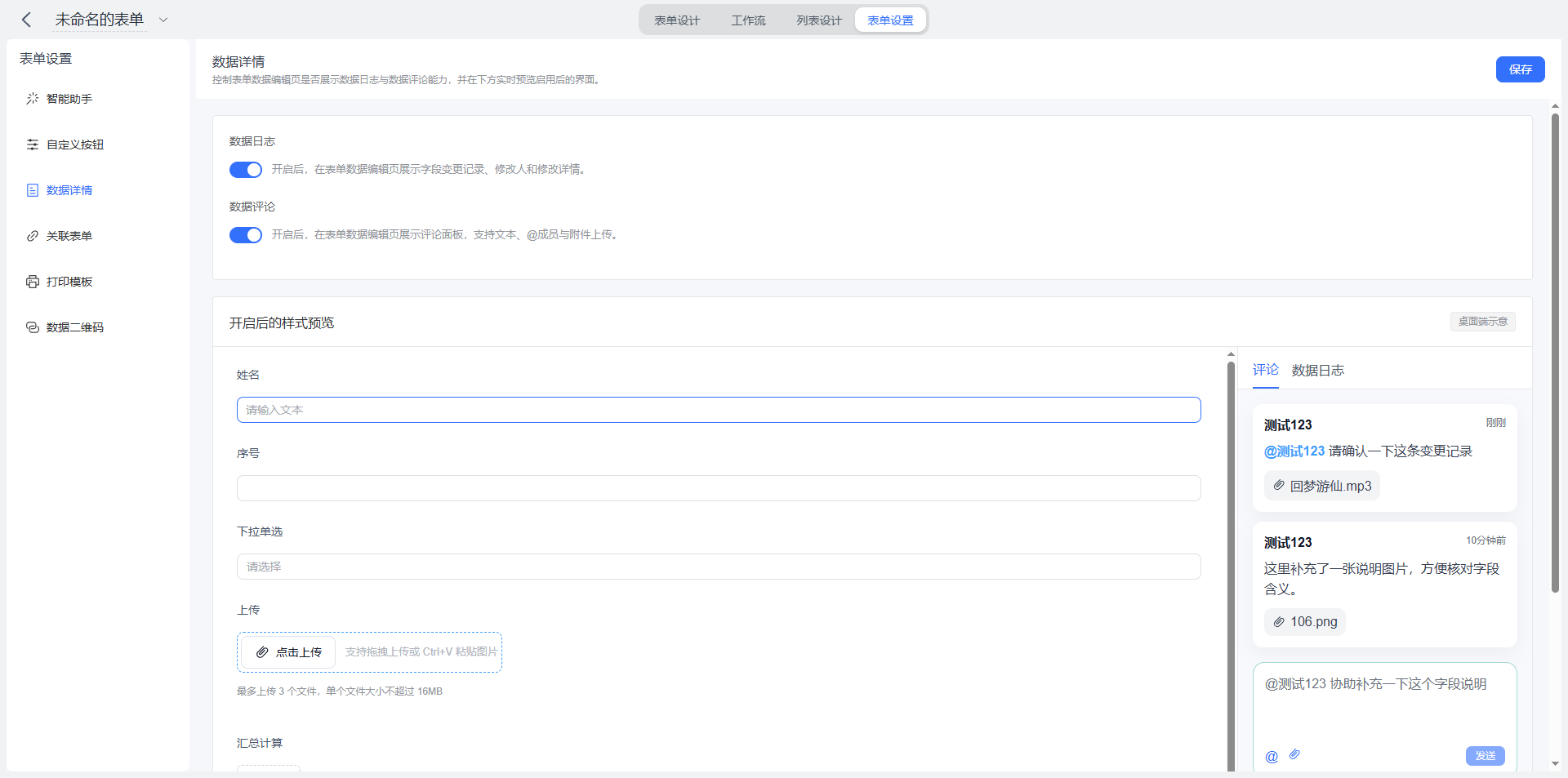
Task: Click the attachment paperclip icon in comment box
Action: pyautogui.click(x=1294, y=754)
